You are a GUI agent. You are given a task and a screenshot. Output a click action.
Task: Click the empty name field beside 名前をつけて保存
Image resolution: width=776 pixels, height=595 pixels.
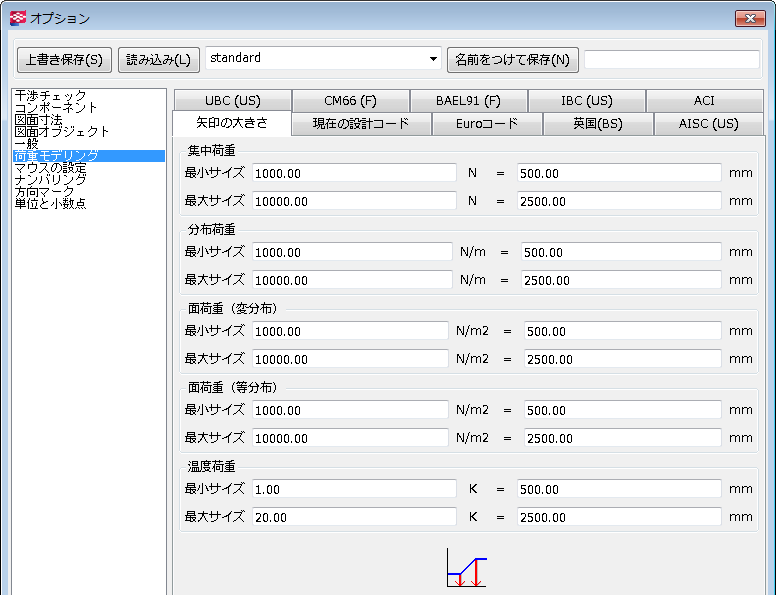pyautogui.click(x=671, y=60)
